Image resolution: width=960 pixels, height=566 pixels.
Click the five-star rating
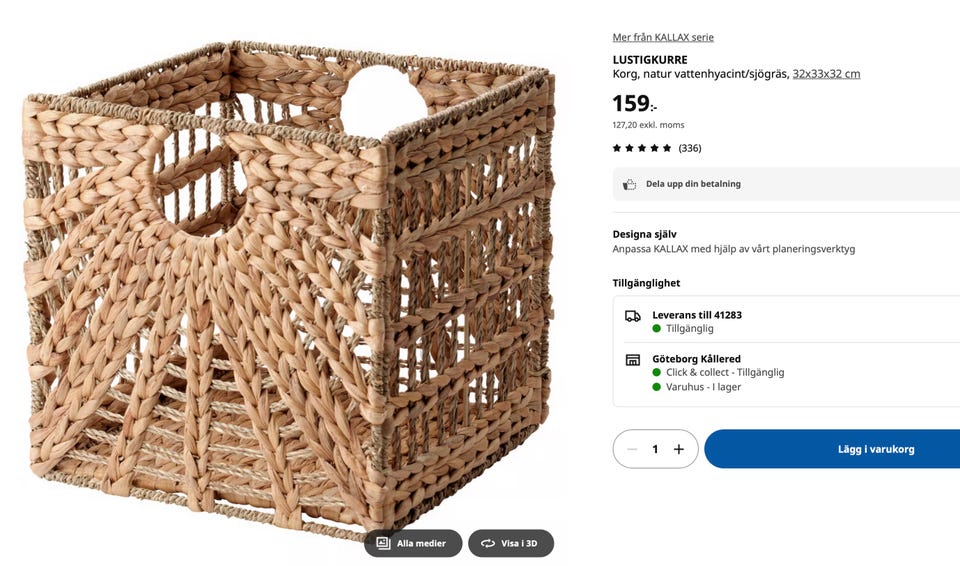pos(642,148)
